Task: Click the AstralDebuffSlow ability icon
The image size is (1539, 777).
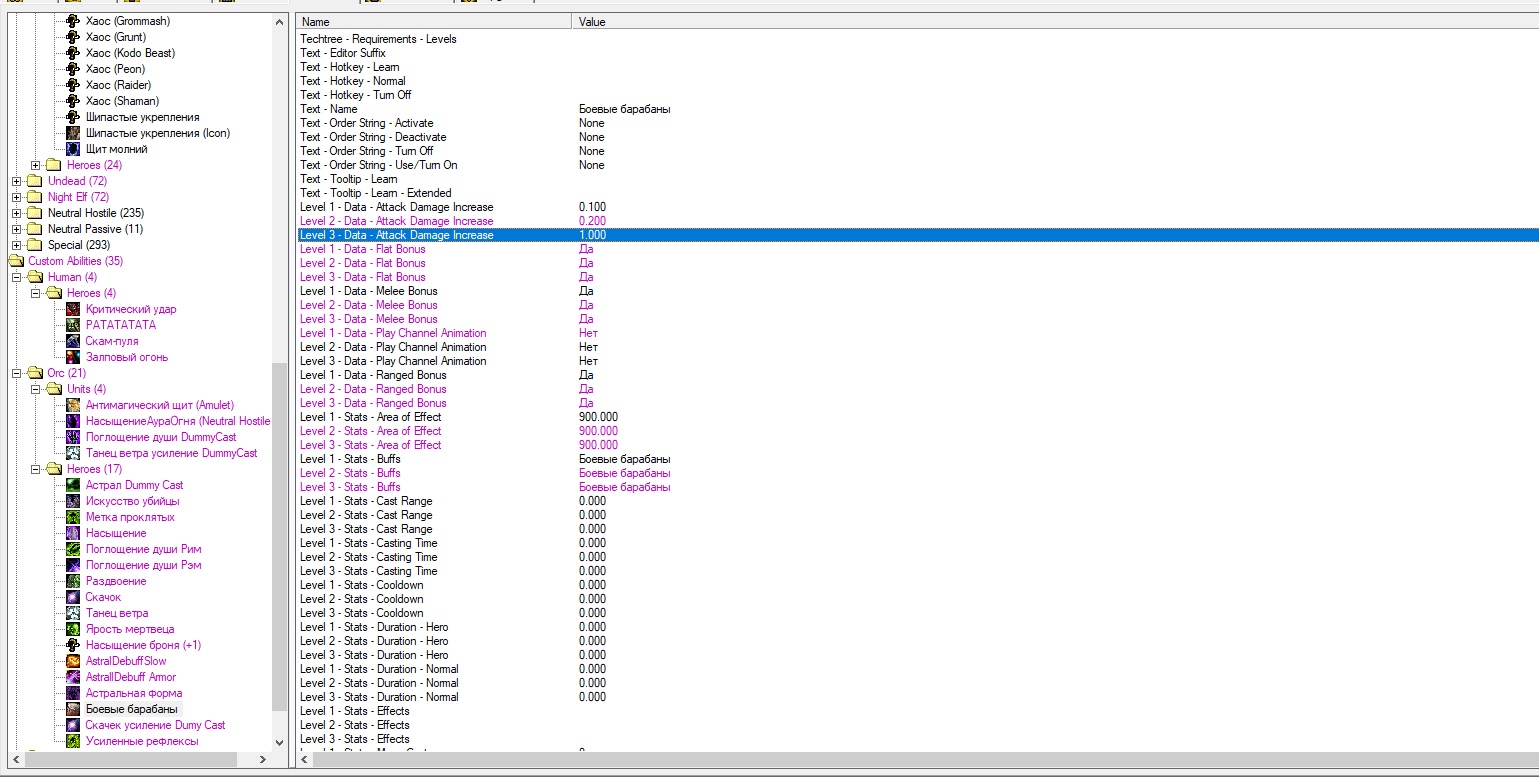Action: (73, 661)
